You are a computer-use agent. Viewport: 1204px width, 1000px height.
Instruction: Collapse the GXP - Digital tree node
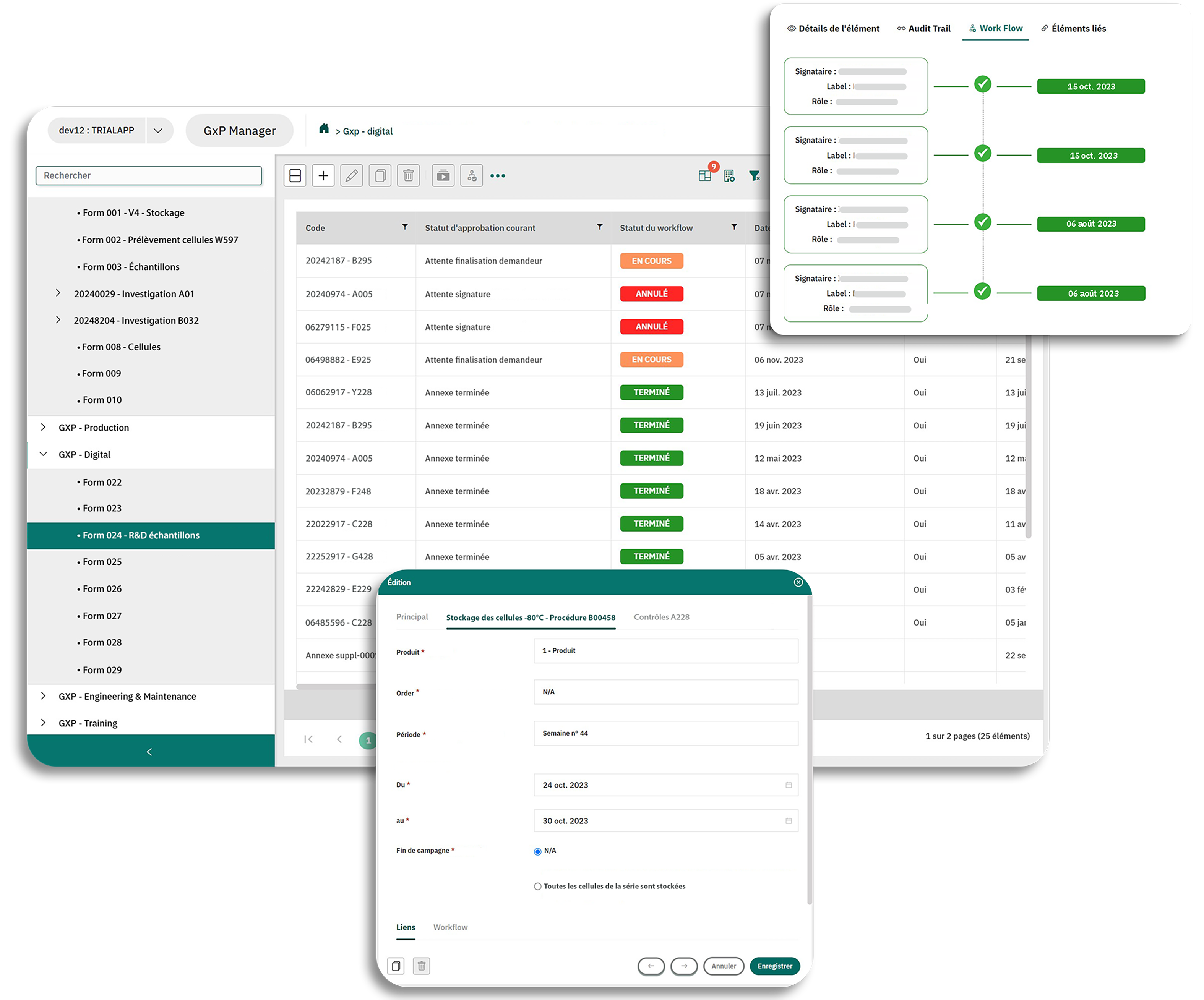[44, 454]
